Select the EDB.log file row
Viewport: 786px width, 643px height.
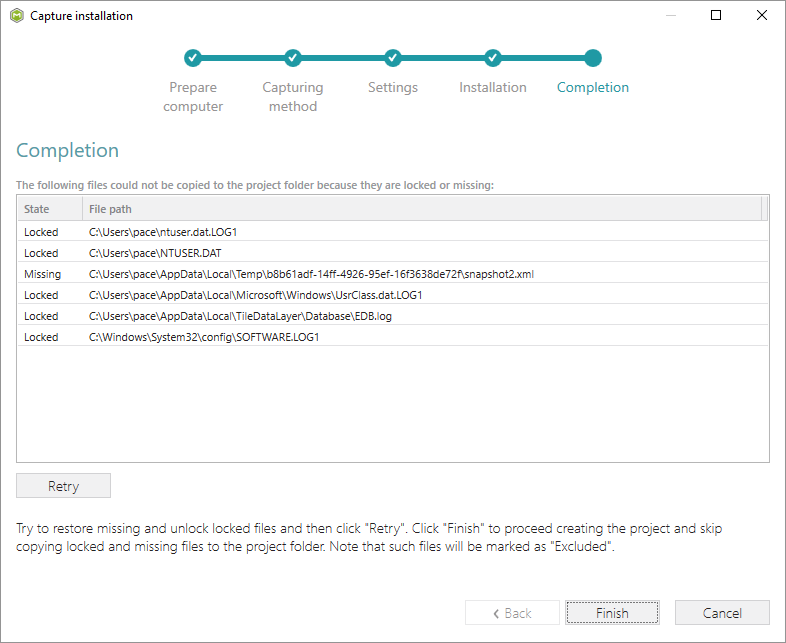point(392,316)
